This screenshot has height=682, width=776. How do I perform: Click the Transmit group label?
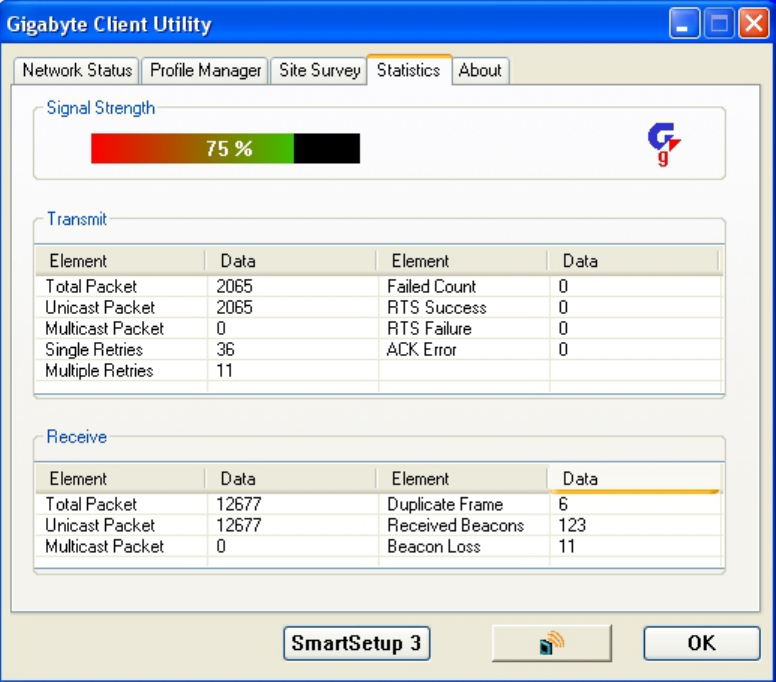point(77,219)
